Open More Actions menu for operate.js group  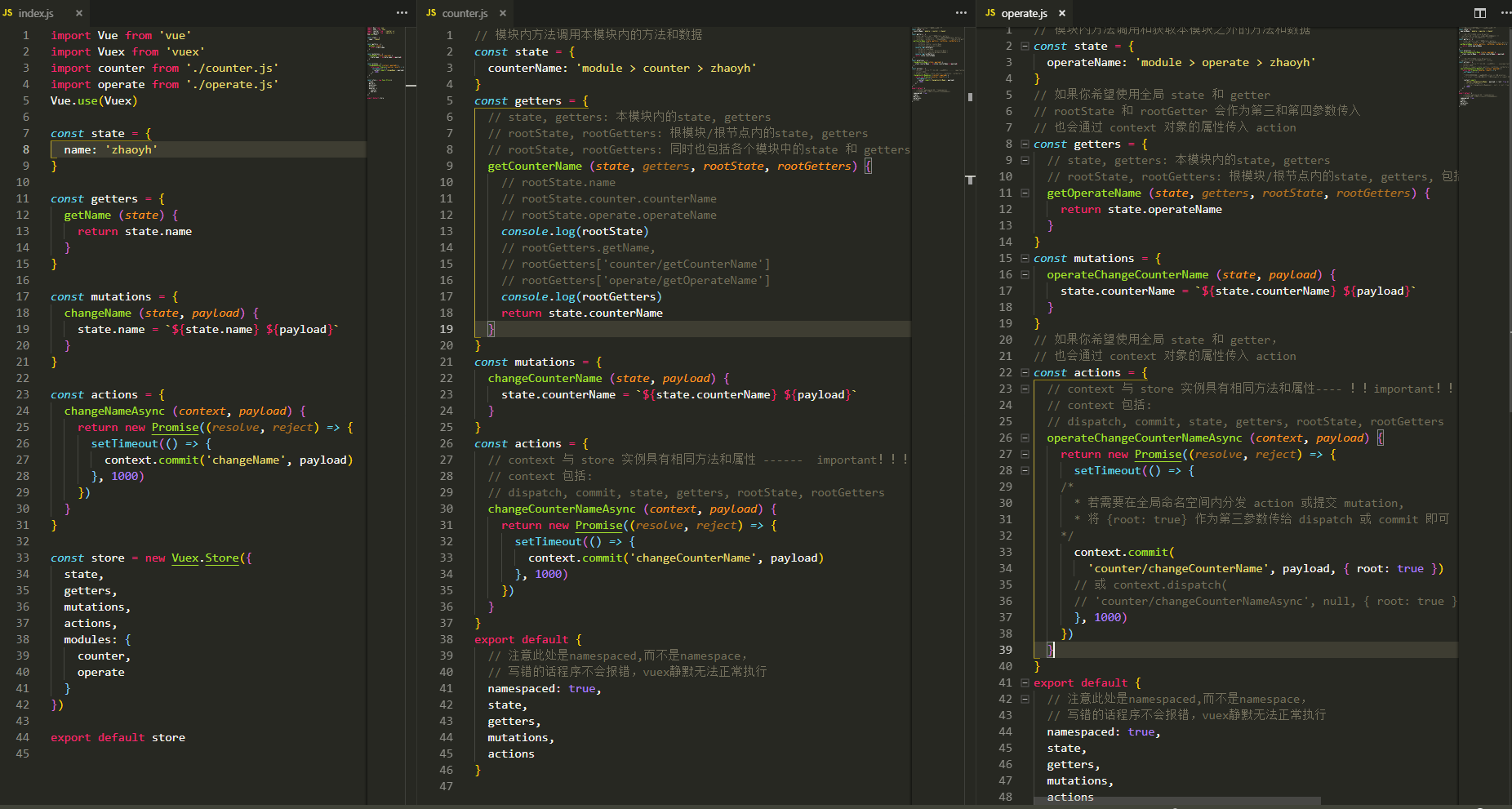[1505, 12]
